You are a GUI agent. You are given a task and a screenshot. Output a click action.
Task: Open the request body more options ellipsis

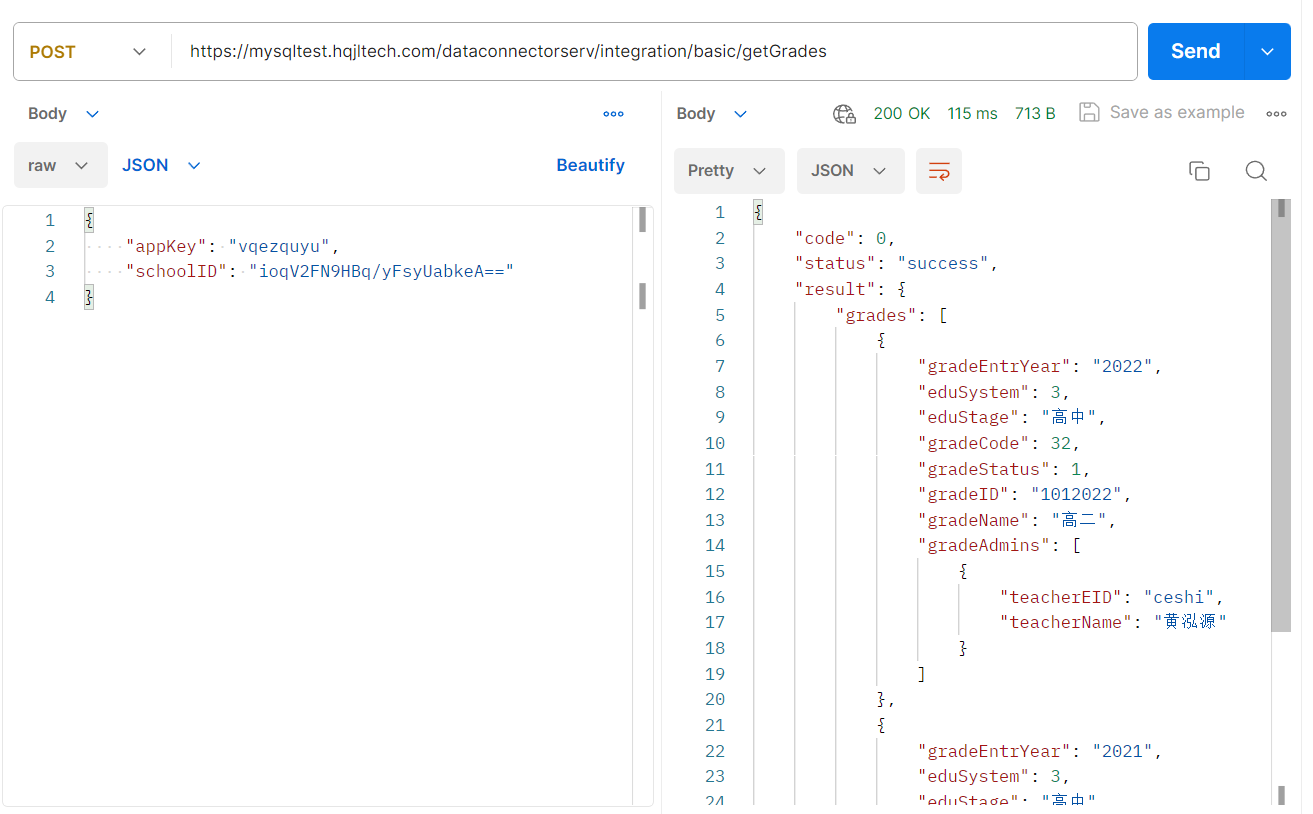tap(613, 114)
